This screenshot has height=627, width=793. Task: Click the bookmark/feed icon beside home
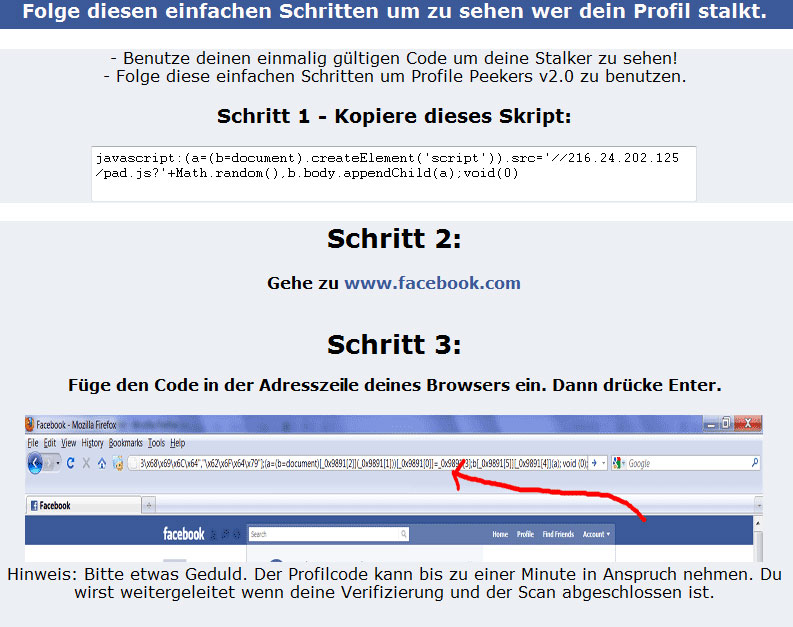click(x=118, y=463)
